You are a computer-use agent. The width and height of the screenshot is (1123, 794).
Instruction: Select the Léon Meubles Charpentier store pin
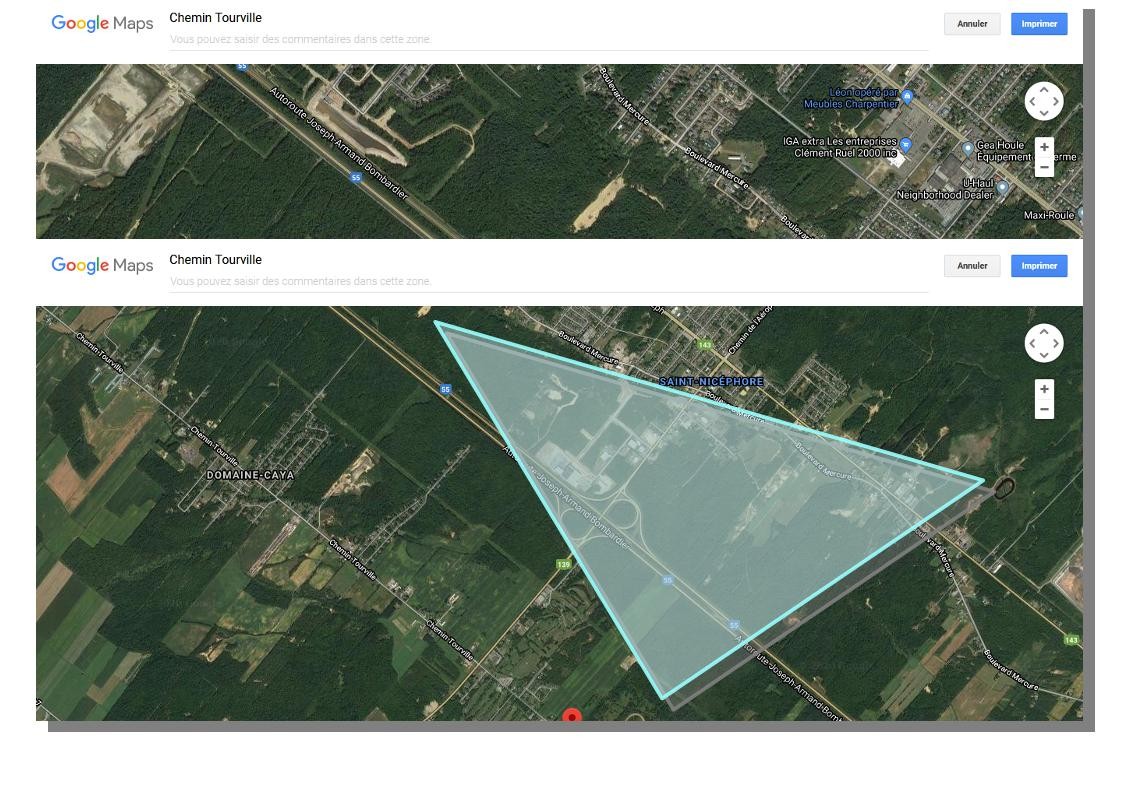tap(907, 97)
